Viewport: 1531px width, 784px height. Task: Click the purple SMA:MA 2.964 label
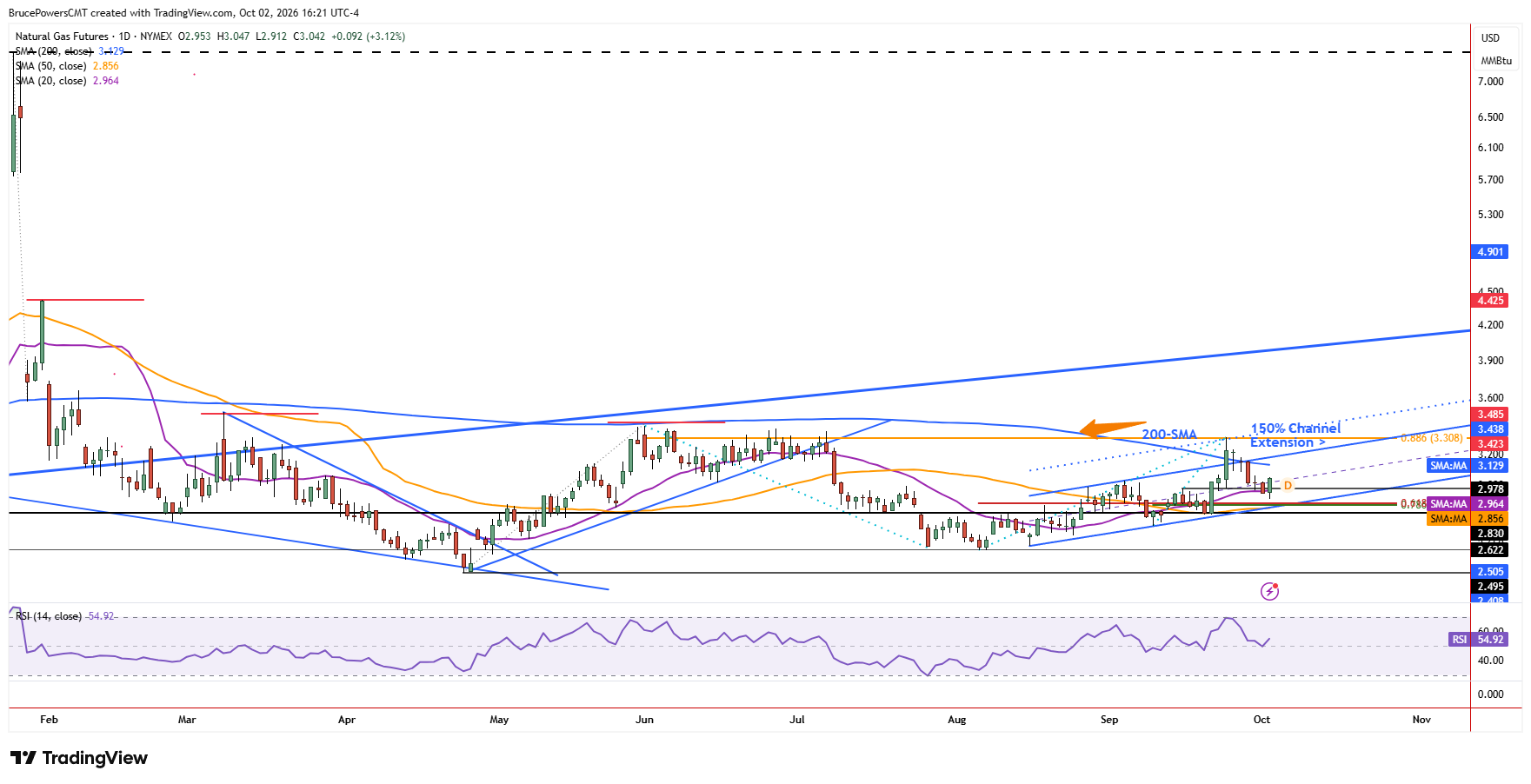(x=1468, y=504)
